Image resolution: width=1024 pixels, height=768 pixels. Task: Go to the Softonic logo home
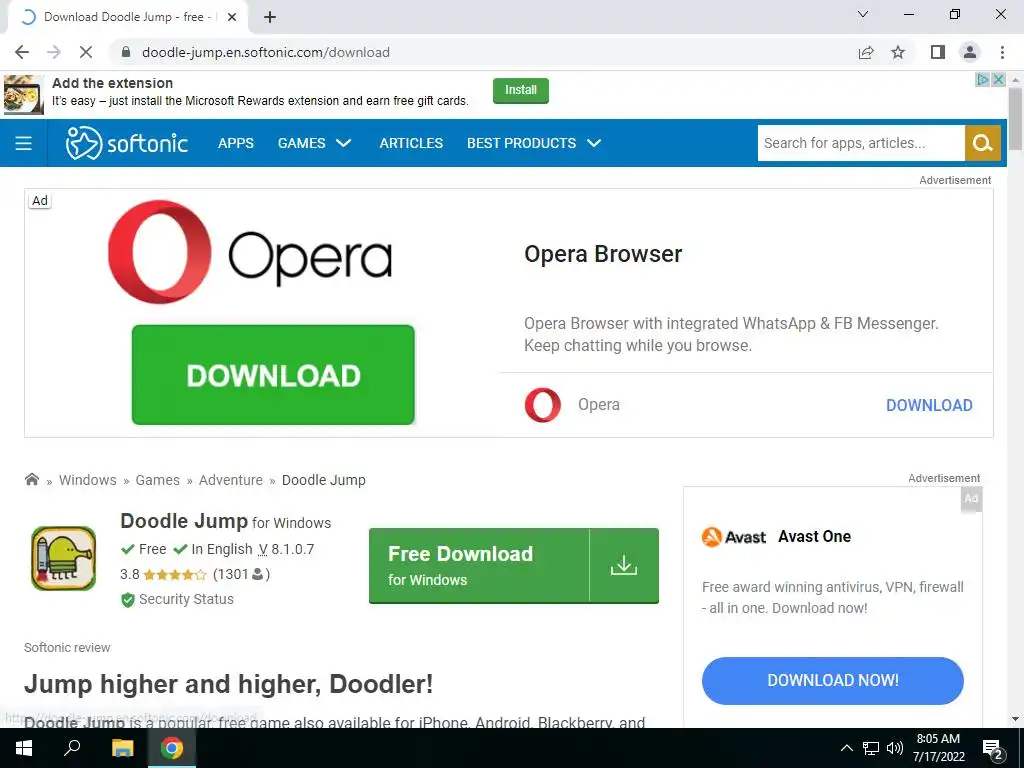127,143
